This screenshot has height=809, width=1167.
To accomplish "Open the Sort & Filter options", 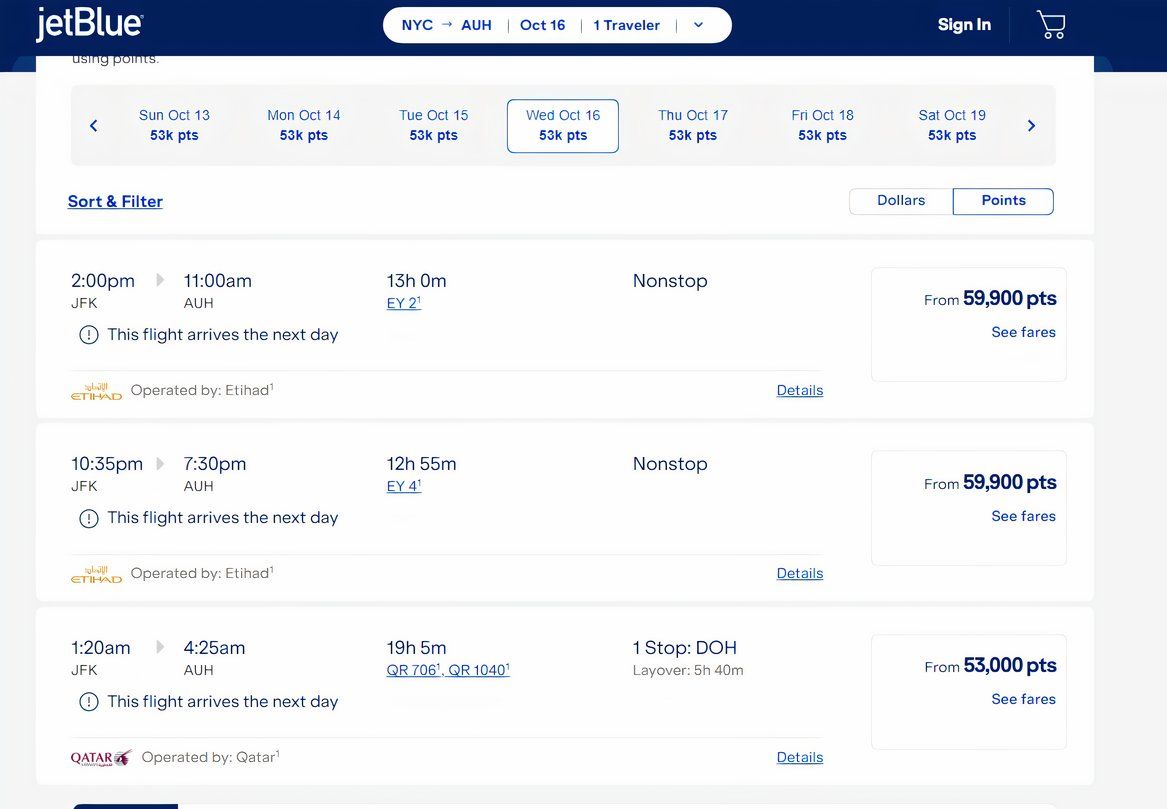I will click(x=115, y=201).
